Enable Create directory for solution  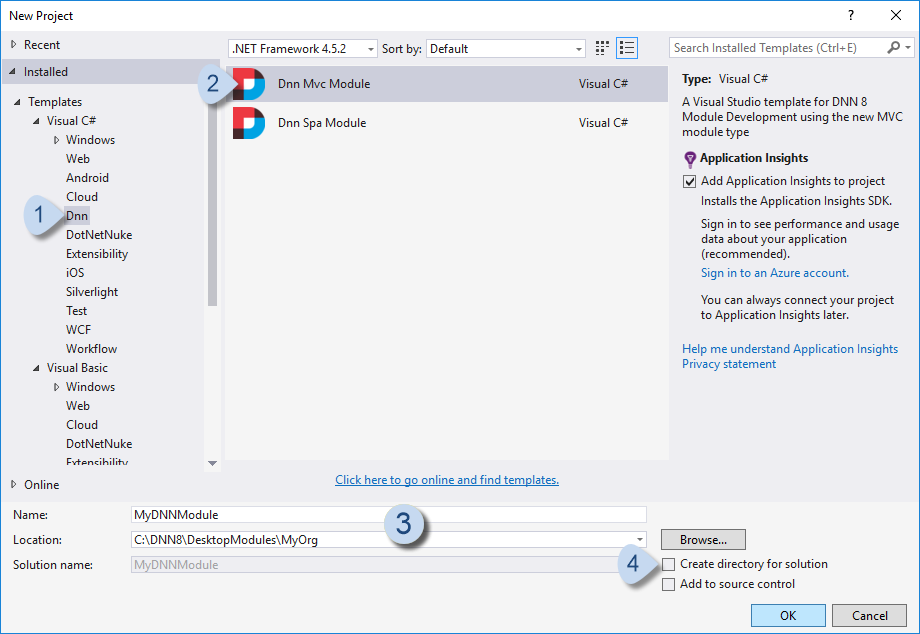[x=668, y=564]
